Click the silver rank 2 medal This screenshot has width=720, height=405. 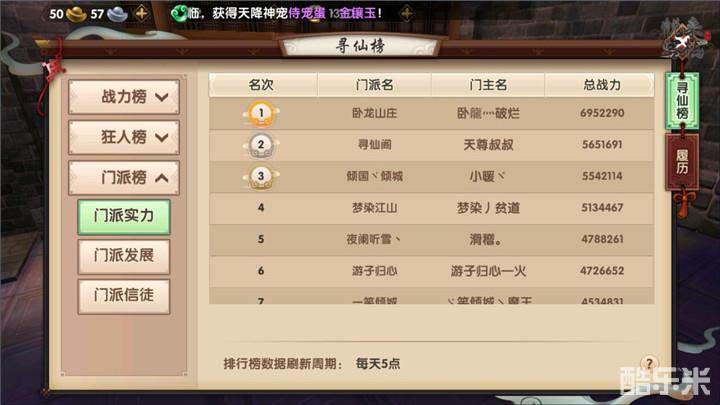click(261, 145)
